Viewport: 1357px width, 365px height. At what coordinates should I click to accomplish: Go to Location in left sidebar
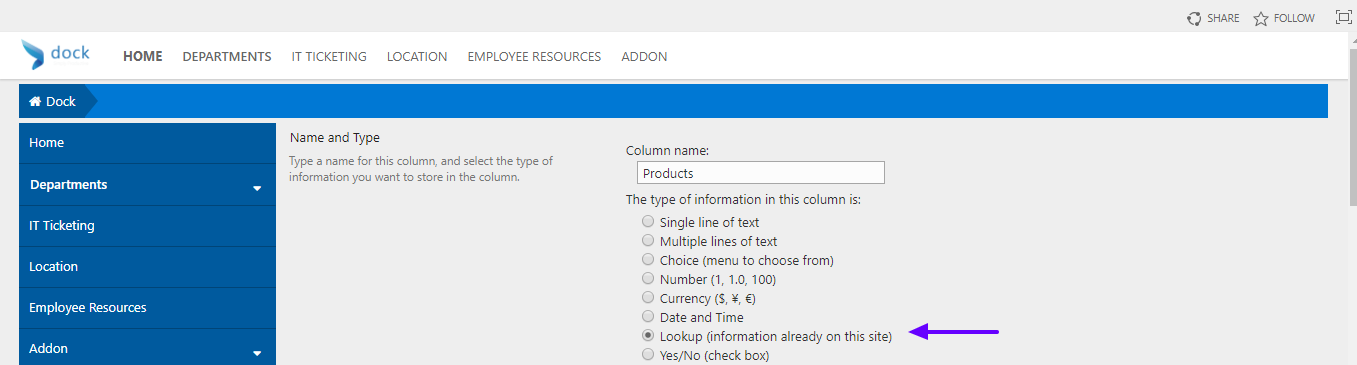pos(147,267)
